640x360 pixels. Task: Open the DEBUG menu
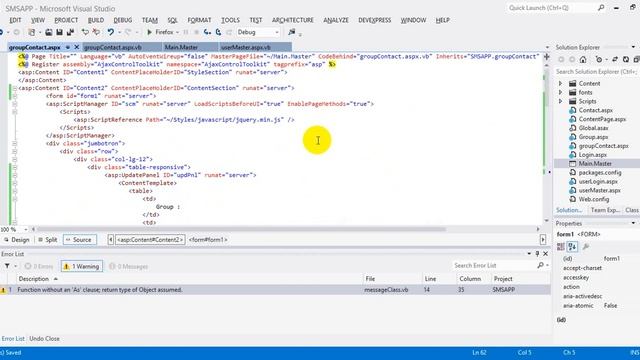pyautogui.click(x=122, y=20)
